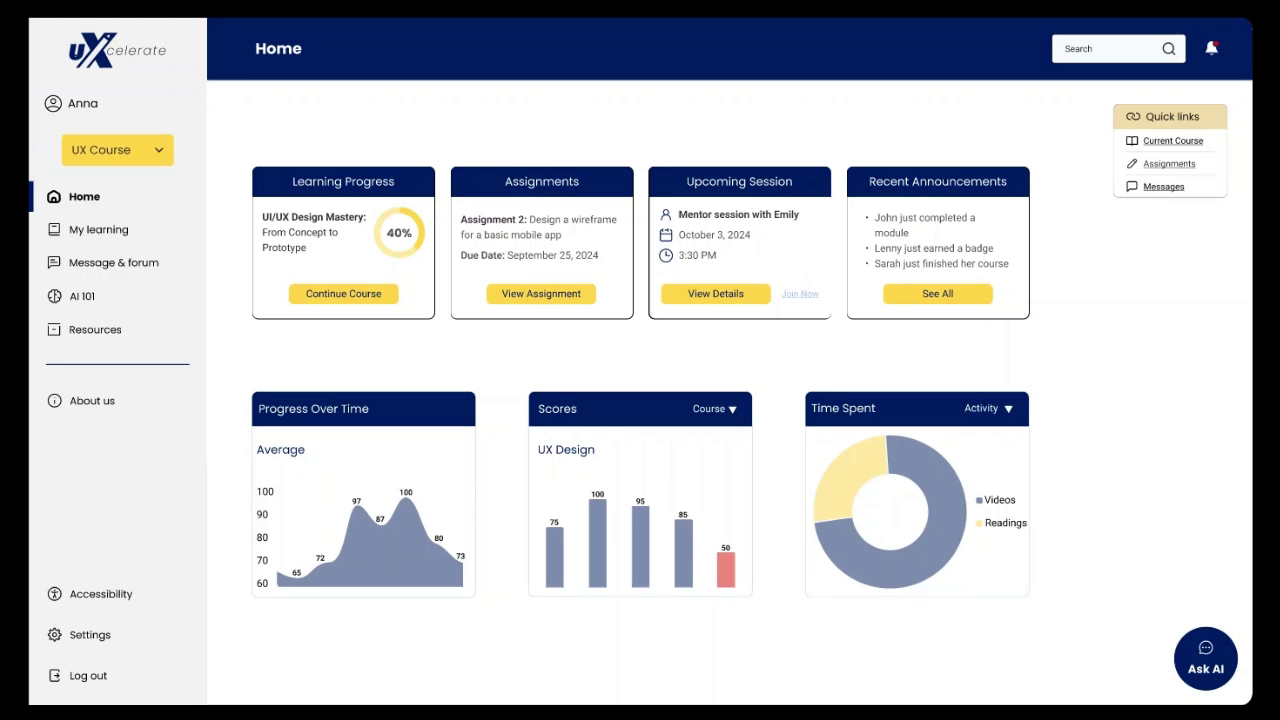1280x720 pixels.
Task: Click Anna's profile avatar icon
Action: pos(53,103)
